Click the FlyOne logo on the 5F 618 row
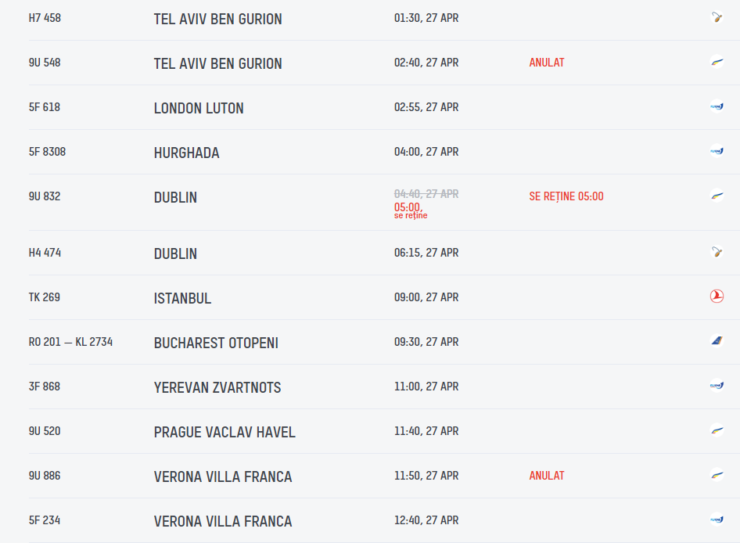The height and width of the screenshot is (543, 740). tap(717, 107)
